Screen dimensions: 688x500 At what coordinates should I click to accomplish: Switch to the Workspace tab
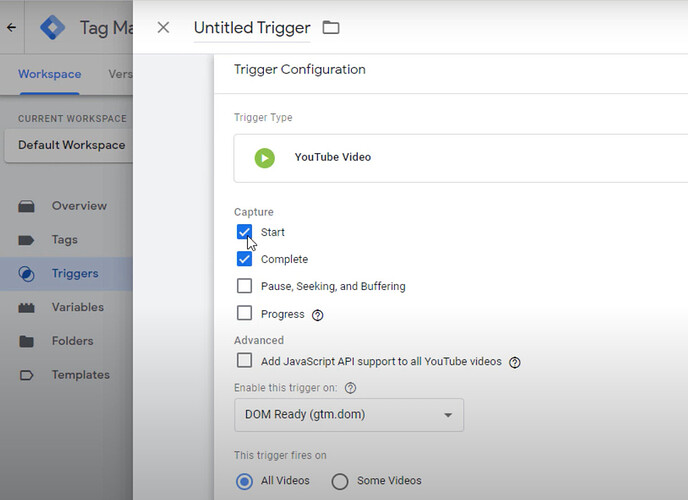(50, 74)
